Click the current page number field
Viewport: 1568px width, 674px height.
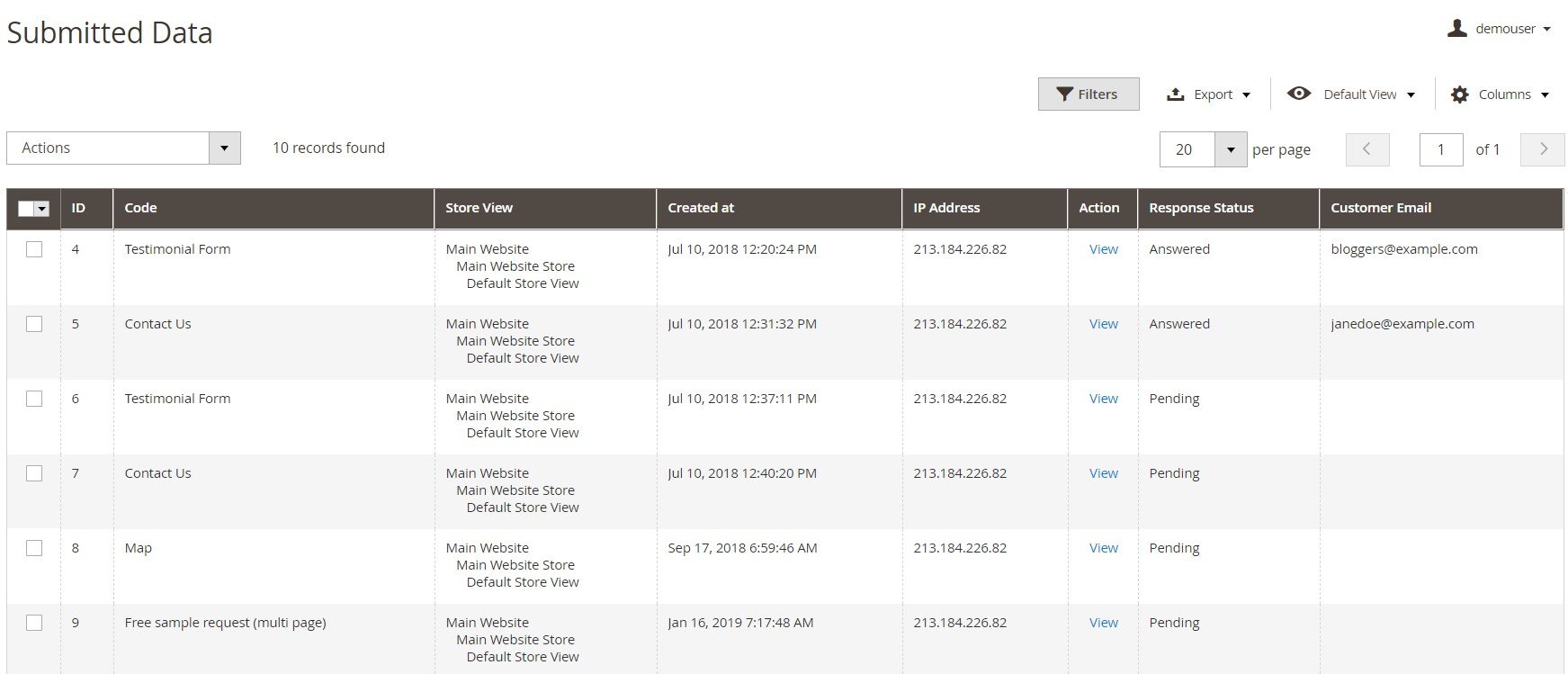point(1441,149)
